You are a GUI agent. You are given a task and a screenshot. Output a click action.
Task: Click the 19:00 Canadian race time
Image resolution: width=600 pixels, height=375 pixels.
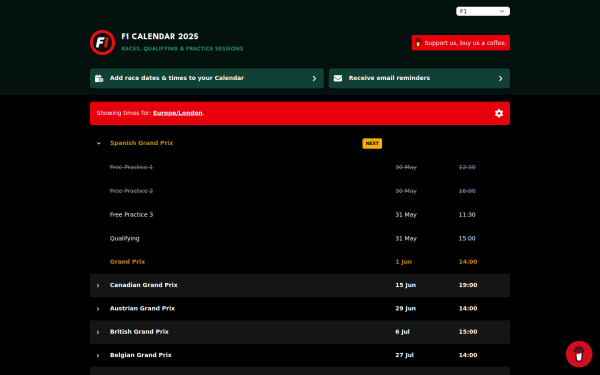(468, 285)
